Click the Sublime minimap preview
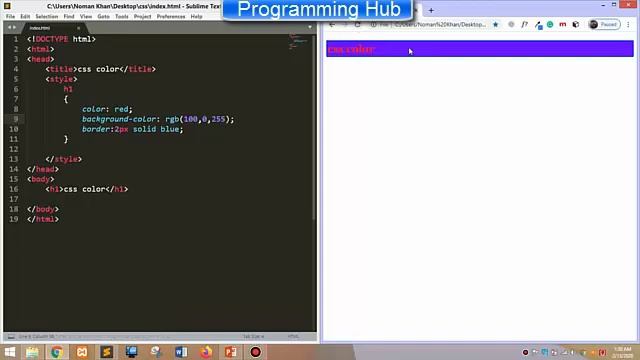Screen dimensions: 640x360 tap(298, 42)
